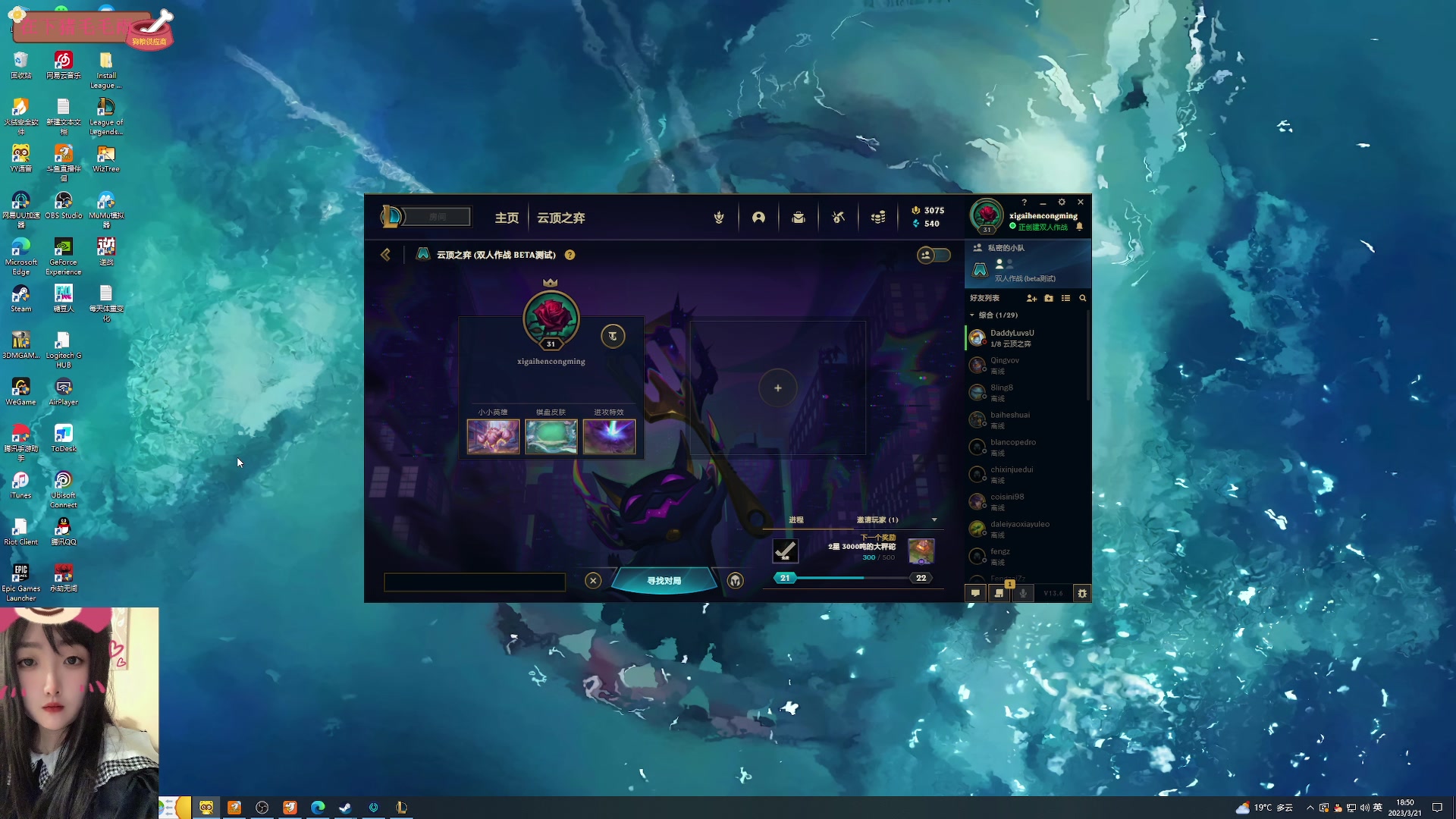Change the friends list view options

click(1066, 298)
